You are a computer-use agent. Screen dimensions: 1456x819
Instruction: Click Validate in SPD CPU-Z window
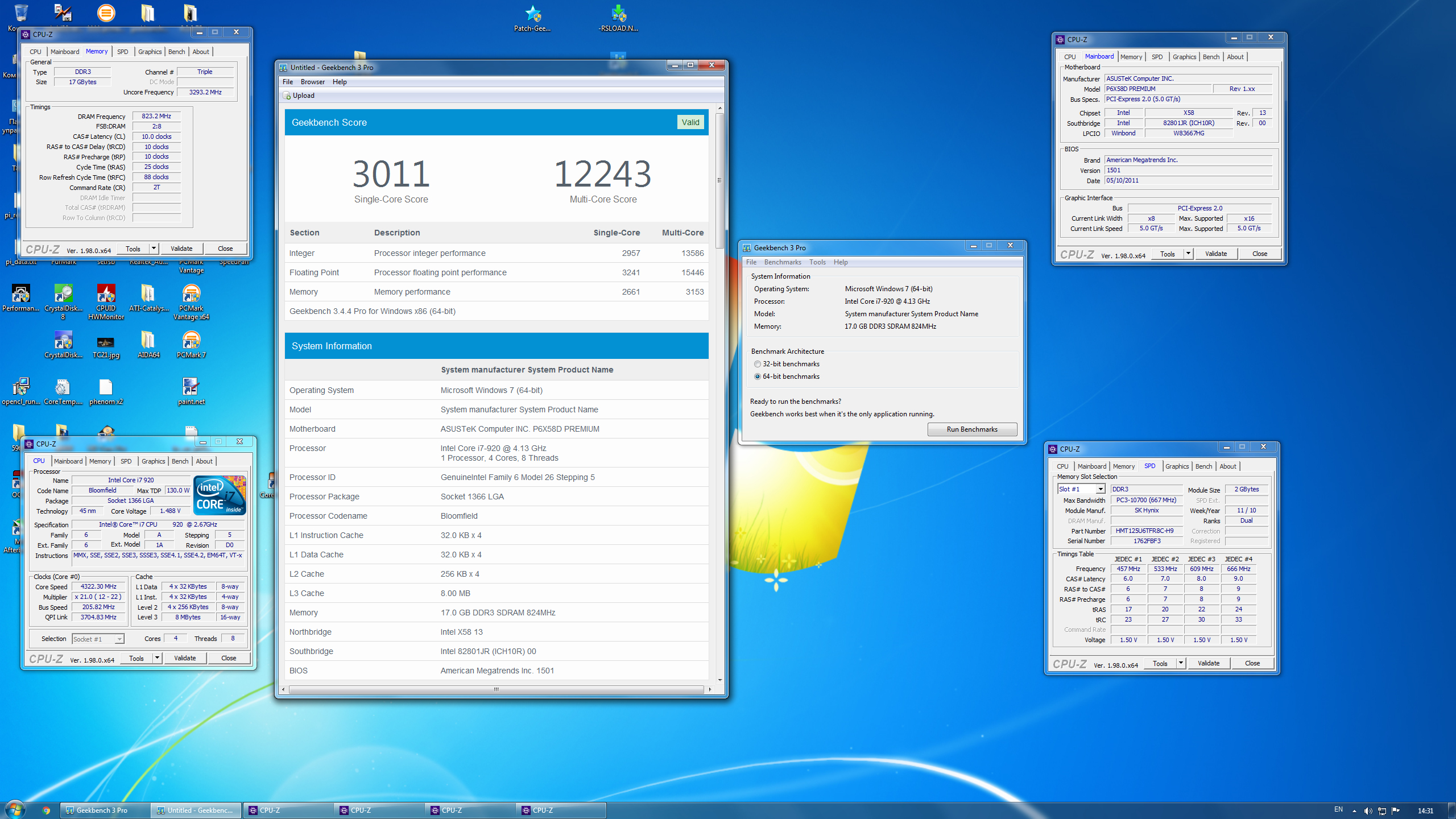point(1209,663)
